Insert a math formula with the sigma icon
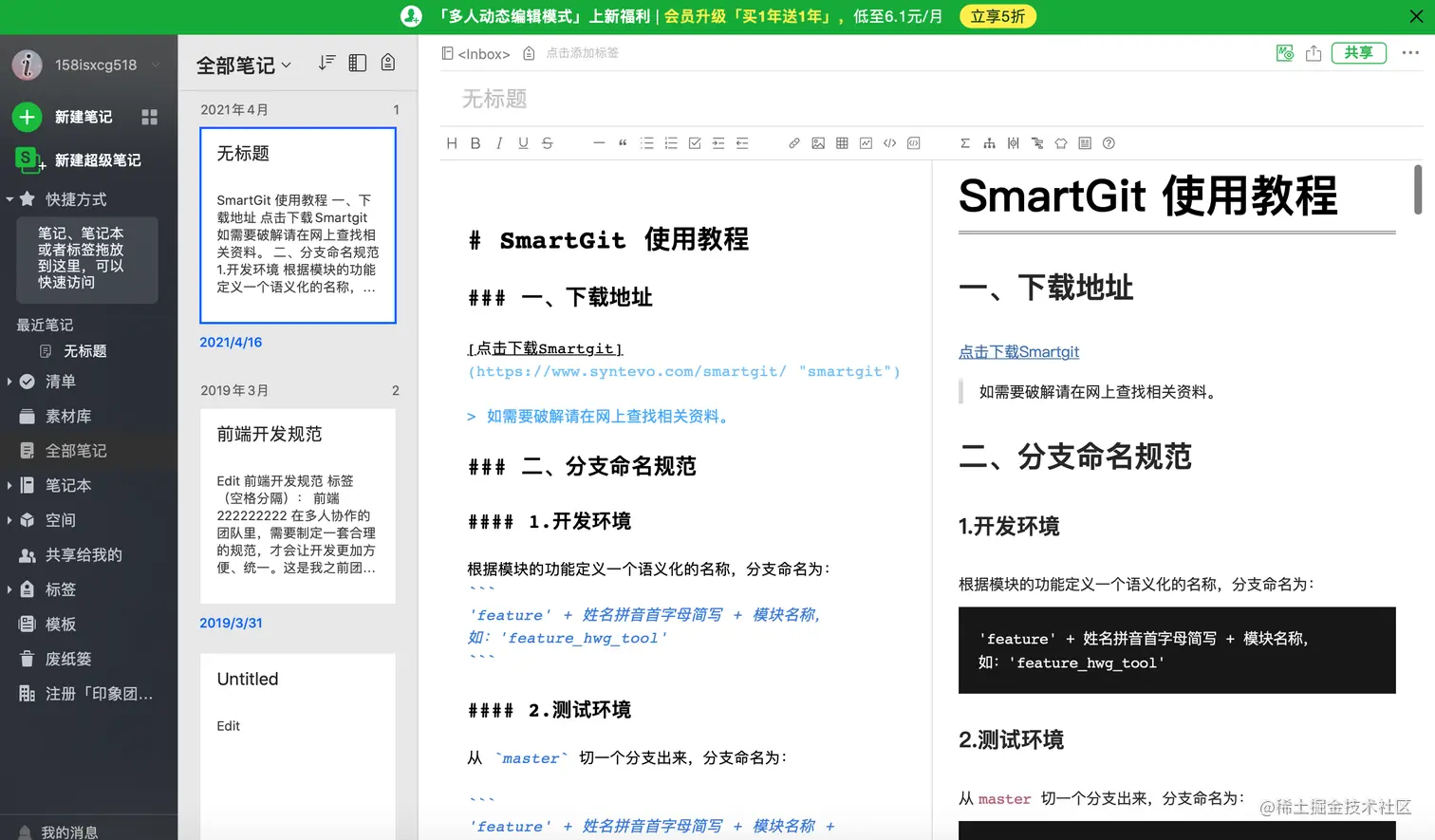This screenshot has height=840, width=1435. pos(965,143)
